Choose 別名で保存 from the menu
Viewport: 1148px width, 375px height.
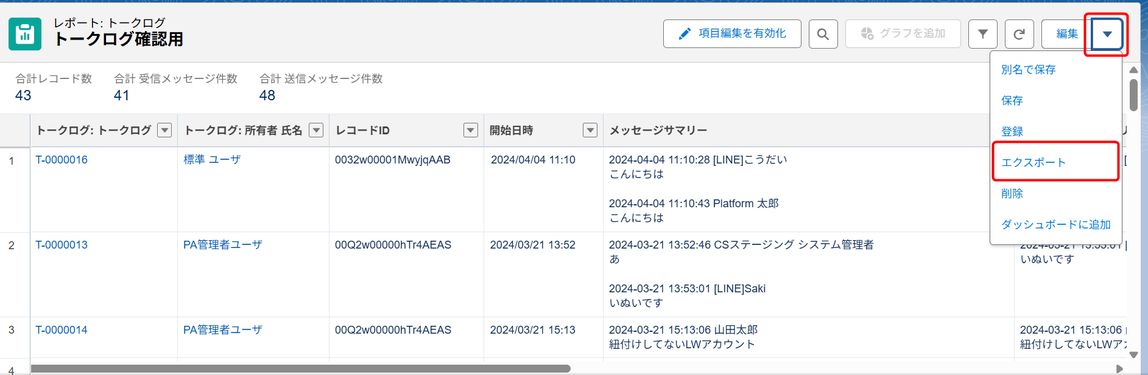pyautogui.click(x=1028, y=70)
